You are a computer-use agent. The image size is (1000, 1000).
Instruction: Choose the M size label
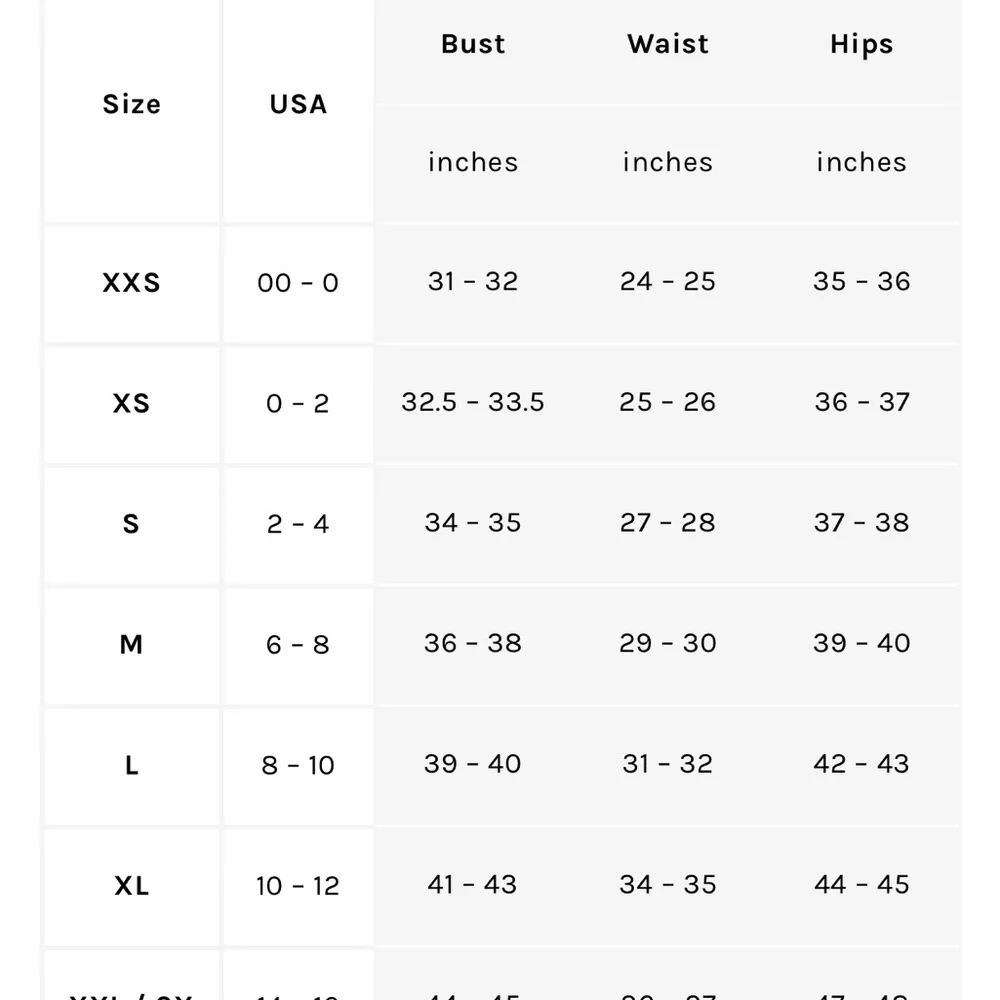click(131, 644)
